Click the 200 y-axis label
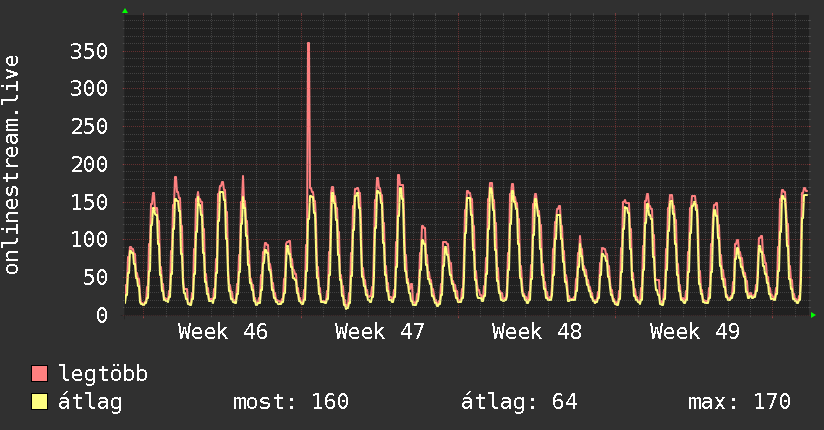824x430 pixels. (89, 165)
